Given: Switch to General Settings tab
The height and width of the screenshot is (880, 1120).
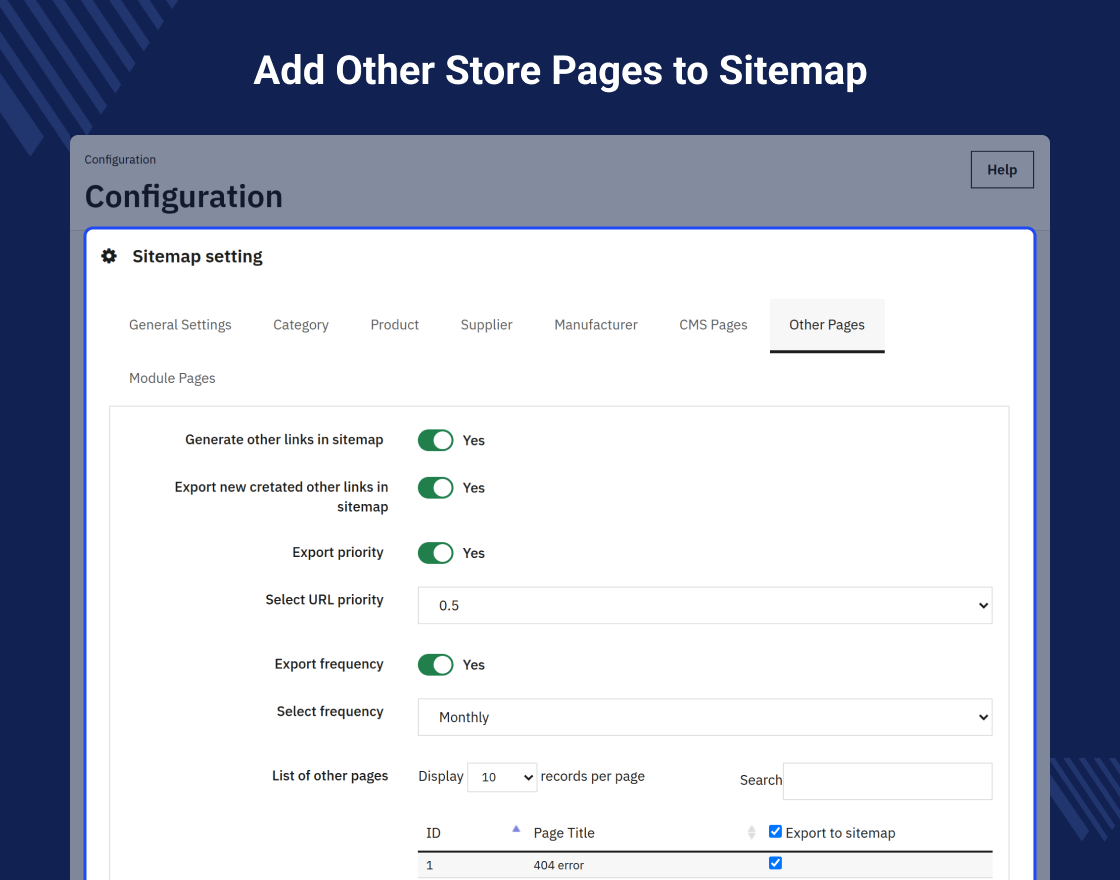Looking at the screenshot, I should (180, 325).
